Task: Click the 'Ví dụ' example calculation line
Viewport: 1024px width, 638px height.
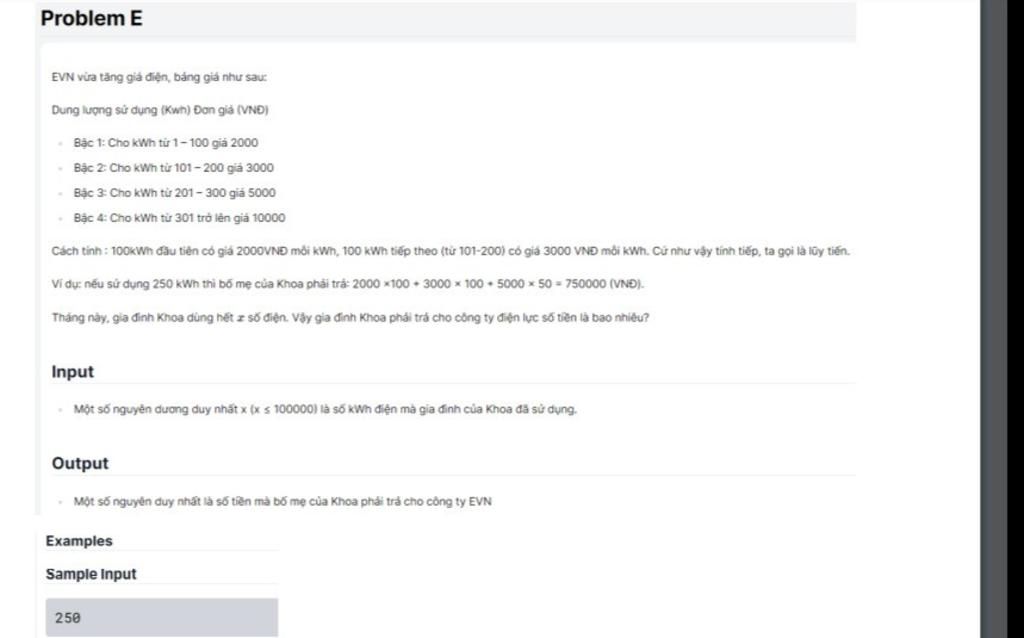Action: tap(347, 284)
